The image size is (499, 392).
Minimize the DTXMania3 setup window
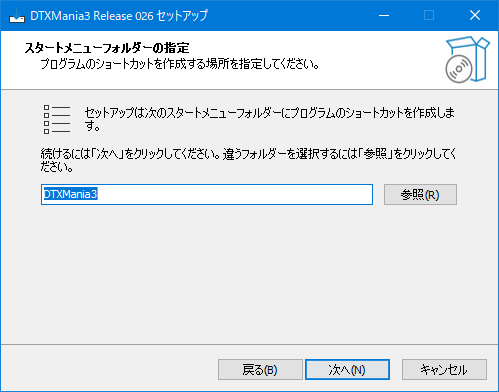click(x=384, y=15)
